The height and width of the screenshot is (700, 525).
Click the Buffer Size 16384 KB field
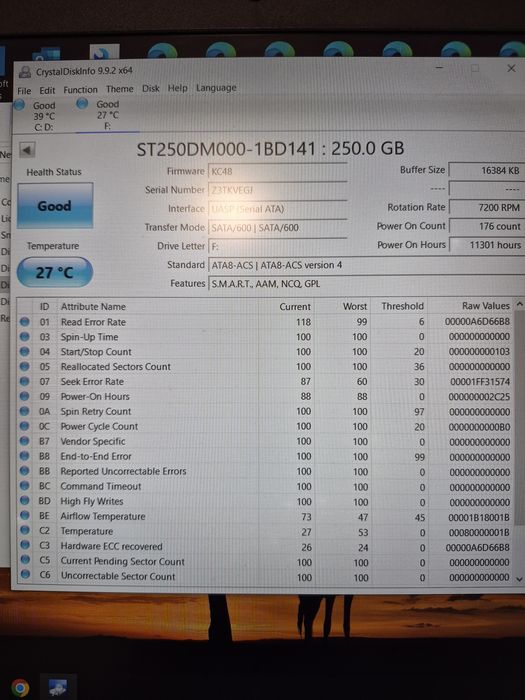point(487,170)
